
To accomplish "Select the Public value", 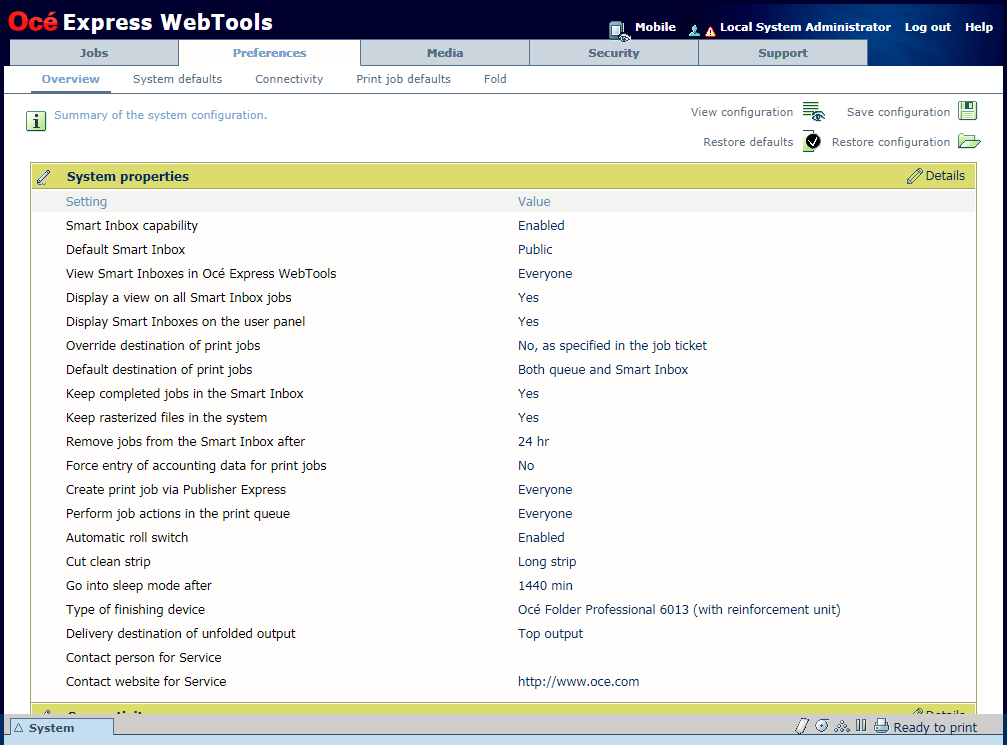I will [x=535, y=249].
